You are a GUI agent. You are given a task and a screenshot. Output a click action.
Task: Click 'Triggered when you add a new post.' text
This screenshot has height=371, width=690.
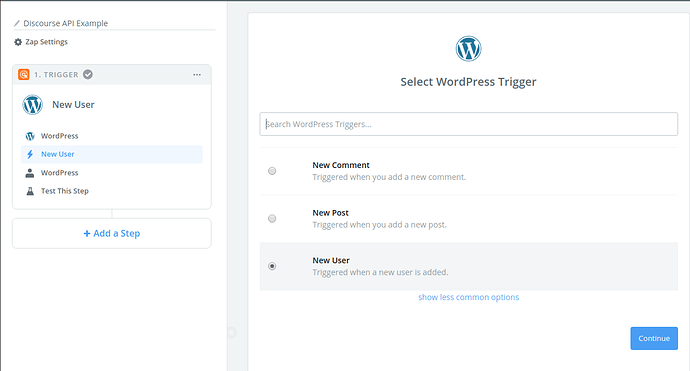(379, 225)
